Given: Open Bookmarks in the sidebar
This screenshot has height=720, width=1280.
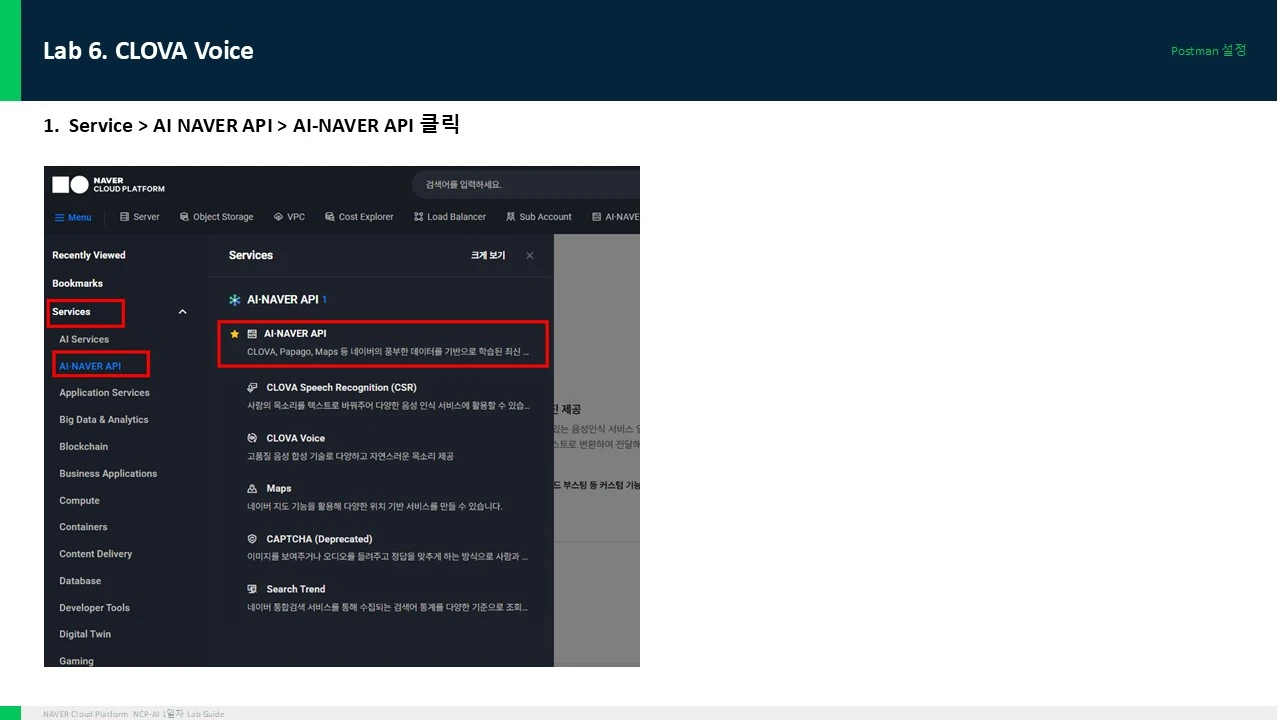Looking at the screenshot, I should pos(77,283).
